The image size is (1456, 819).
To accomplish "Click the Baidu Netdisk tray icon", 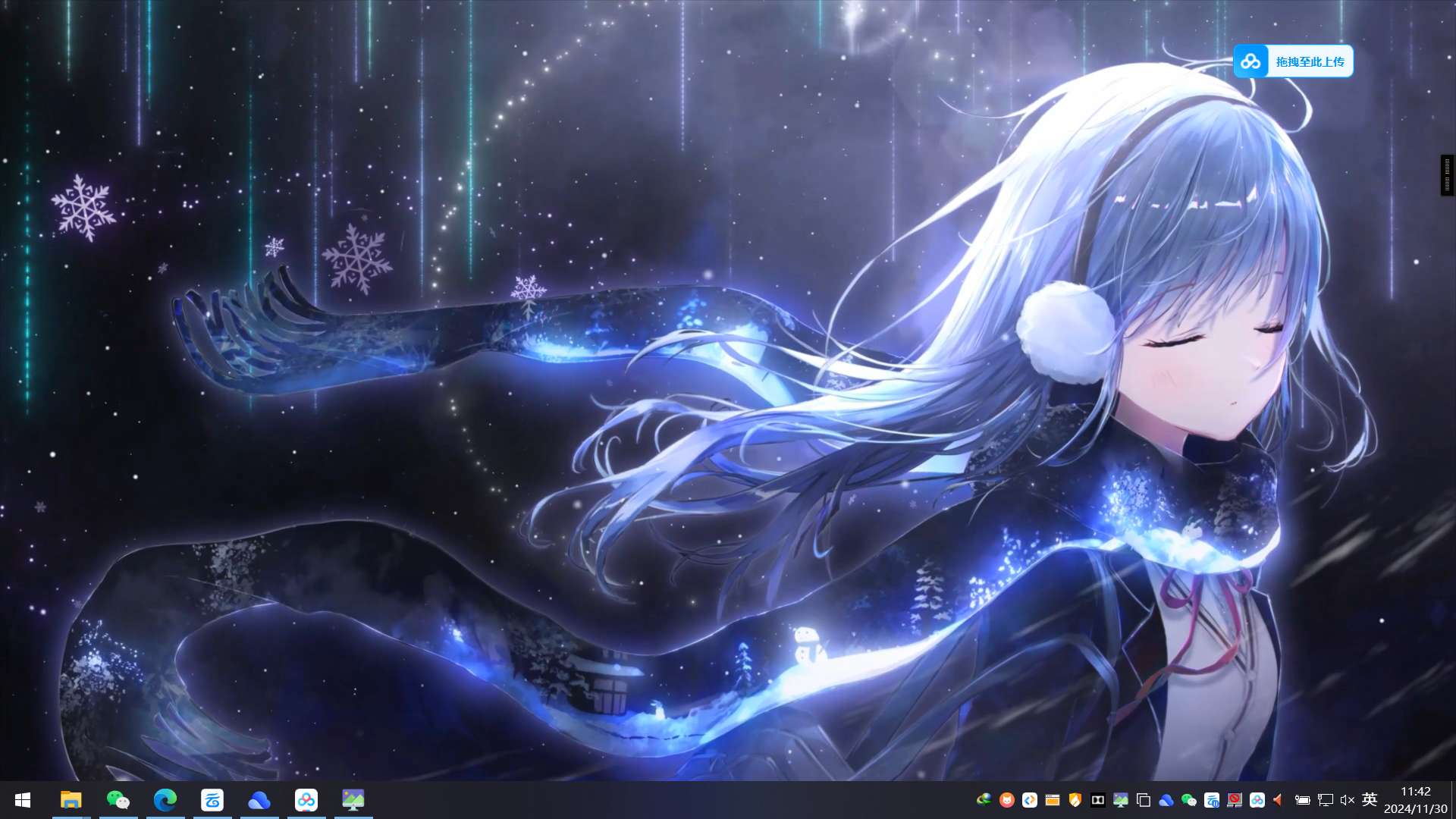I will [x=1257, y=800].
